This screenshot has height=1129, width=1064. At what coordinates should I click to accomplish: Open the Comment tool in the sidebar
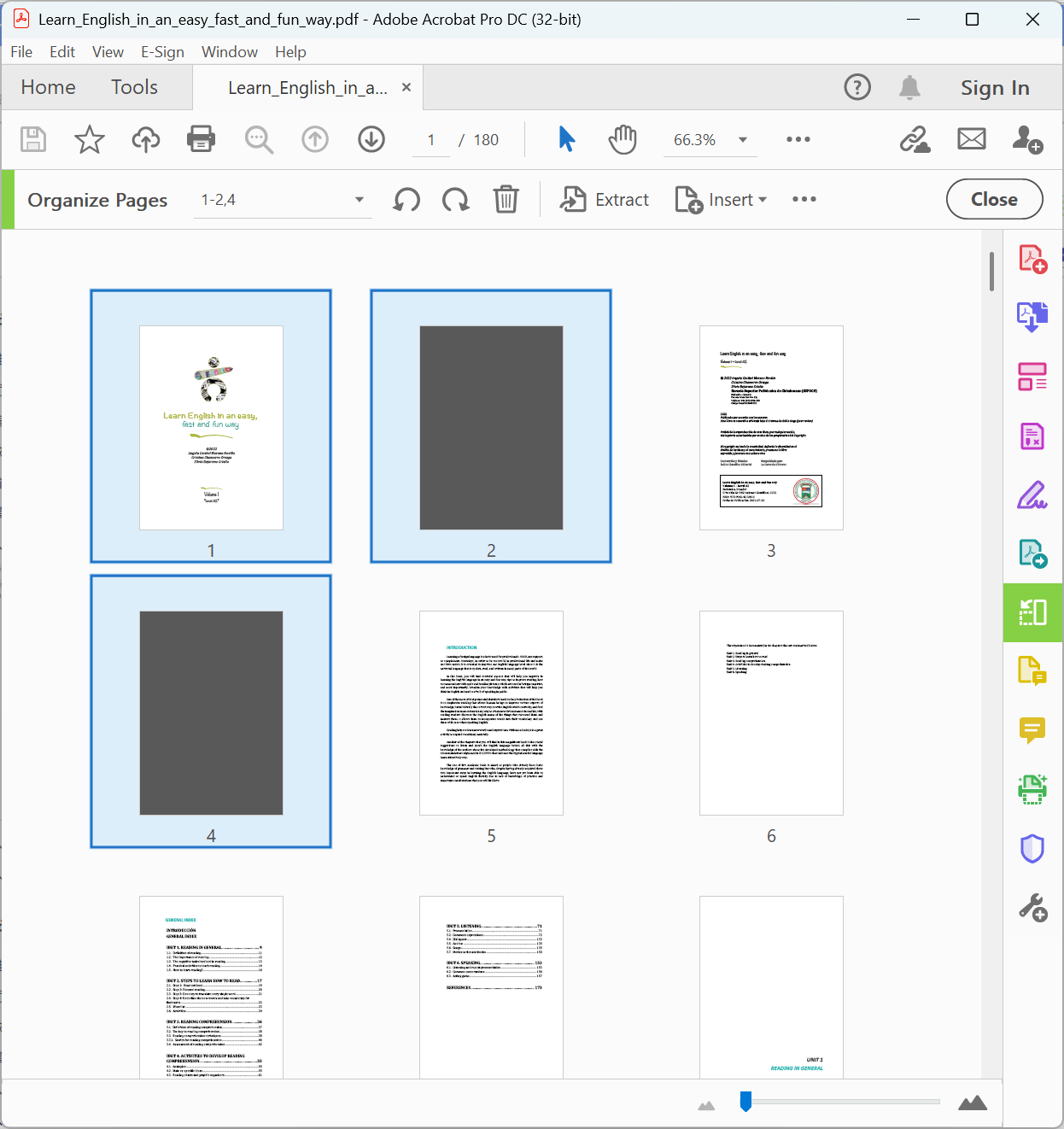(1032, 731)
